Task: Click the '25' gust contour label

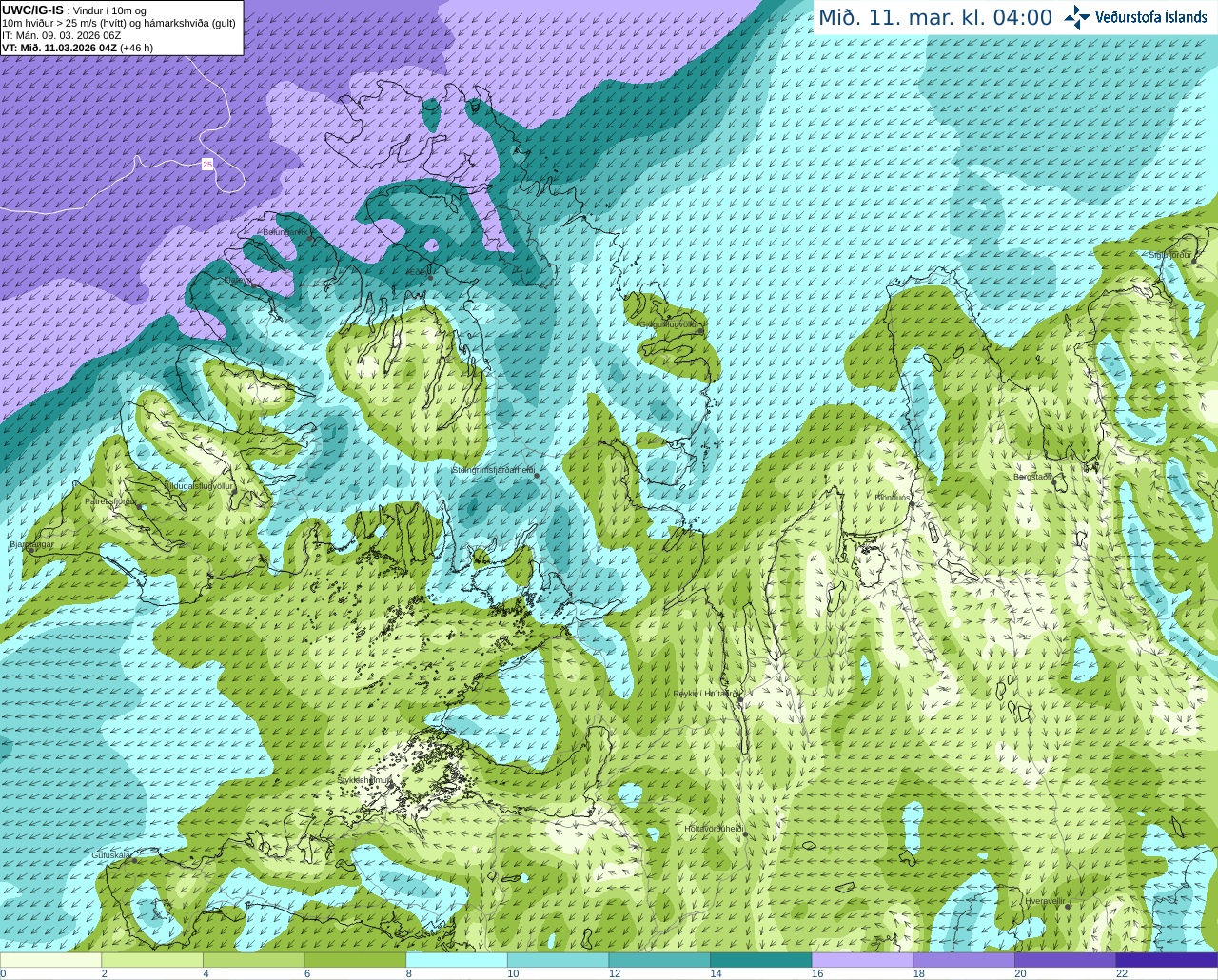Action: coord(207,165)
